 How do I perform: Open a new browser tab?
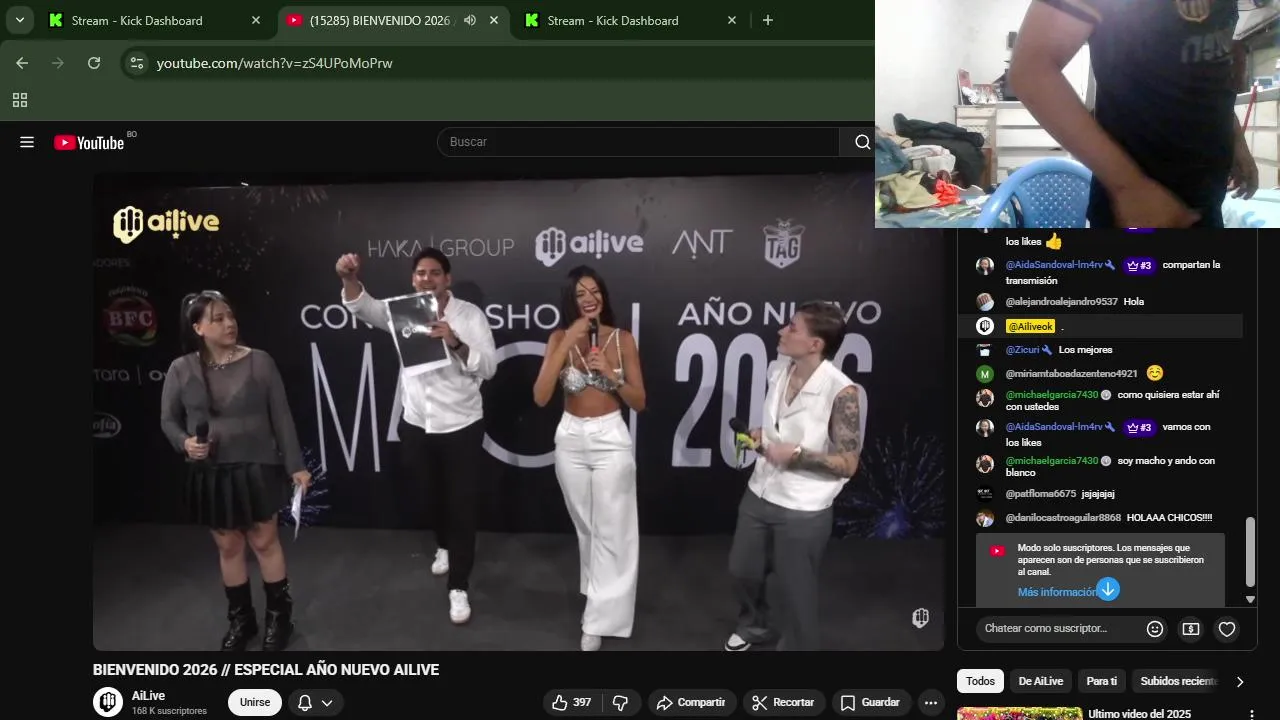tap(767, 20)
